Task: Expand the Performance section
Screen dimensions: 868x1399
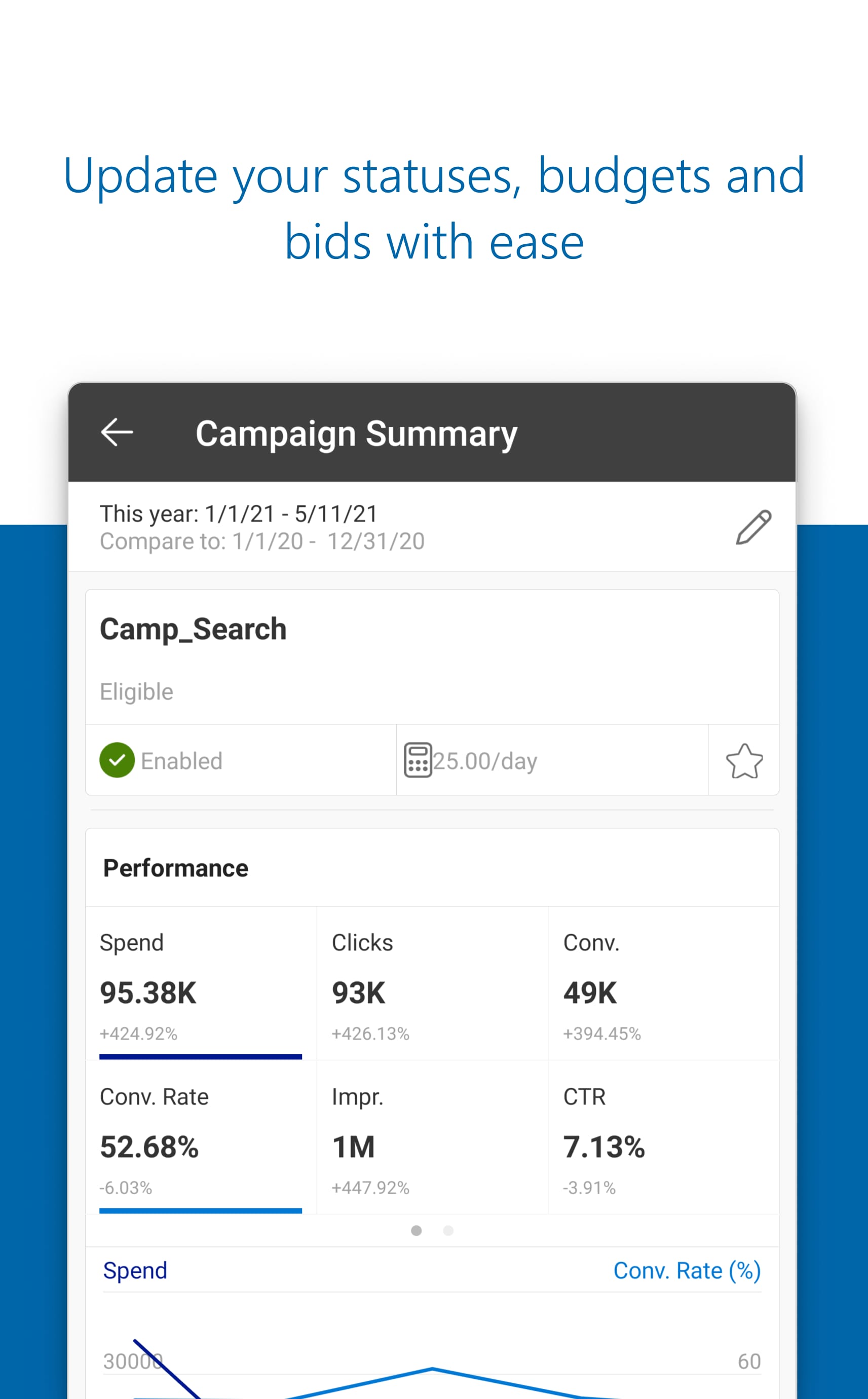Action: (x=175, y=867)
